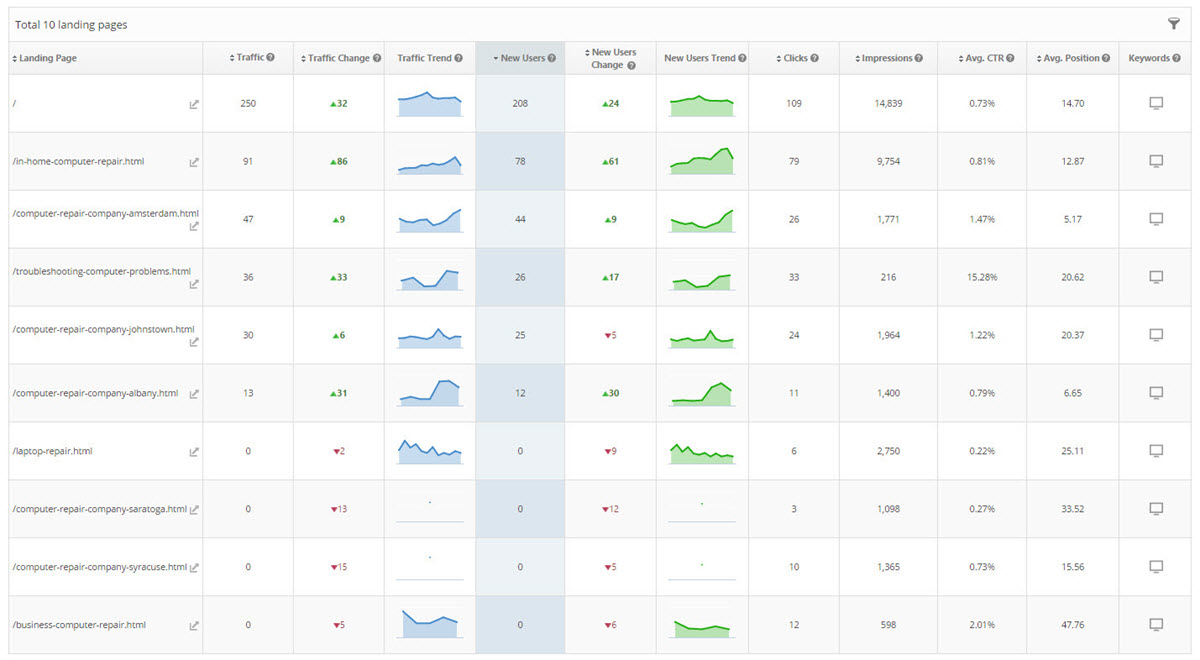Sort by the New Users column header
This screenshot has width=1200, height=660.
[522, 58]
